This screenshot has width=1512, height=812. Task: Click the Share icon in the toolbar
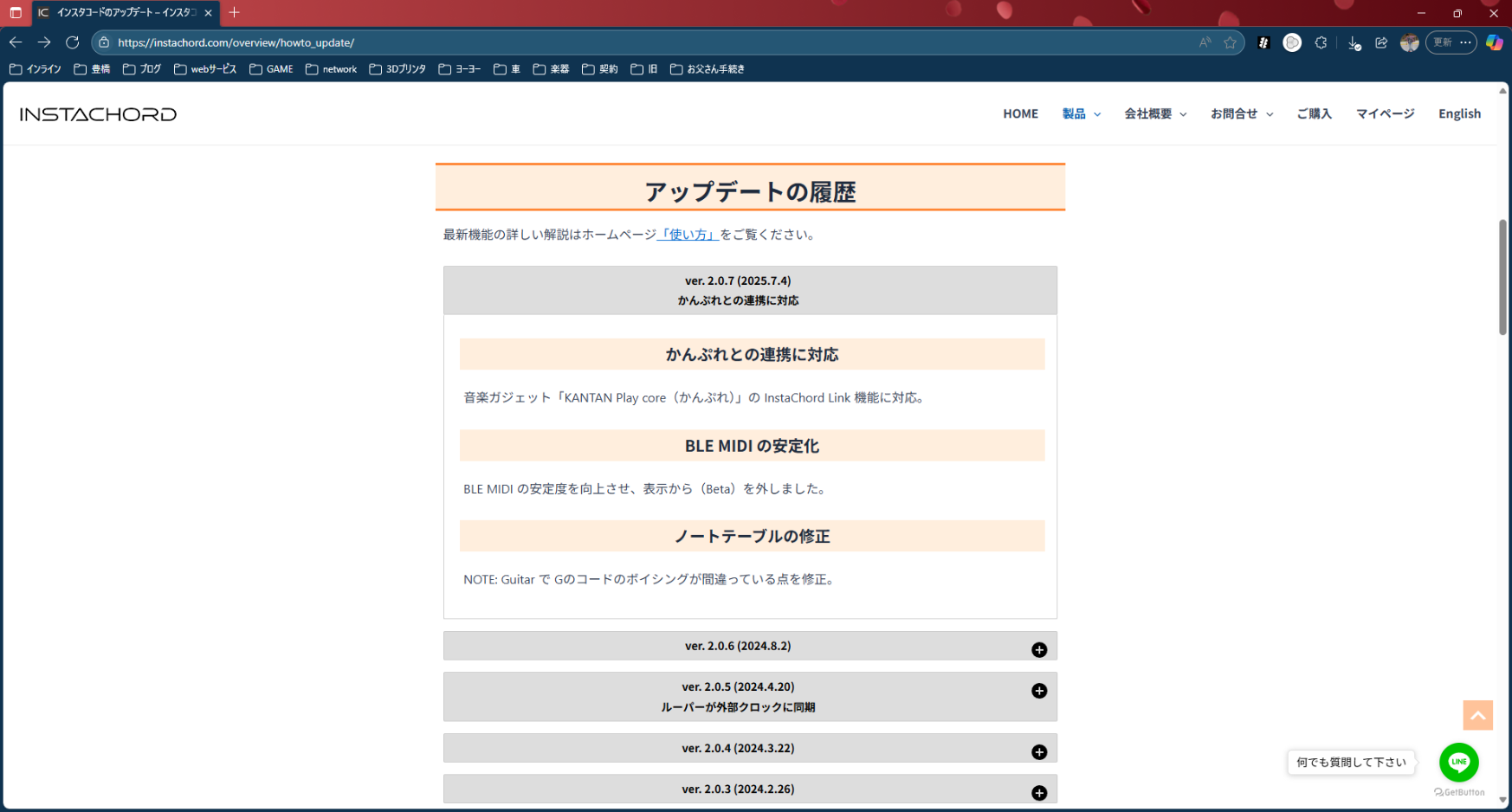[1381, 42]
